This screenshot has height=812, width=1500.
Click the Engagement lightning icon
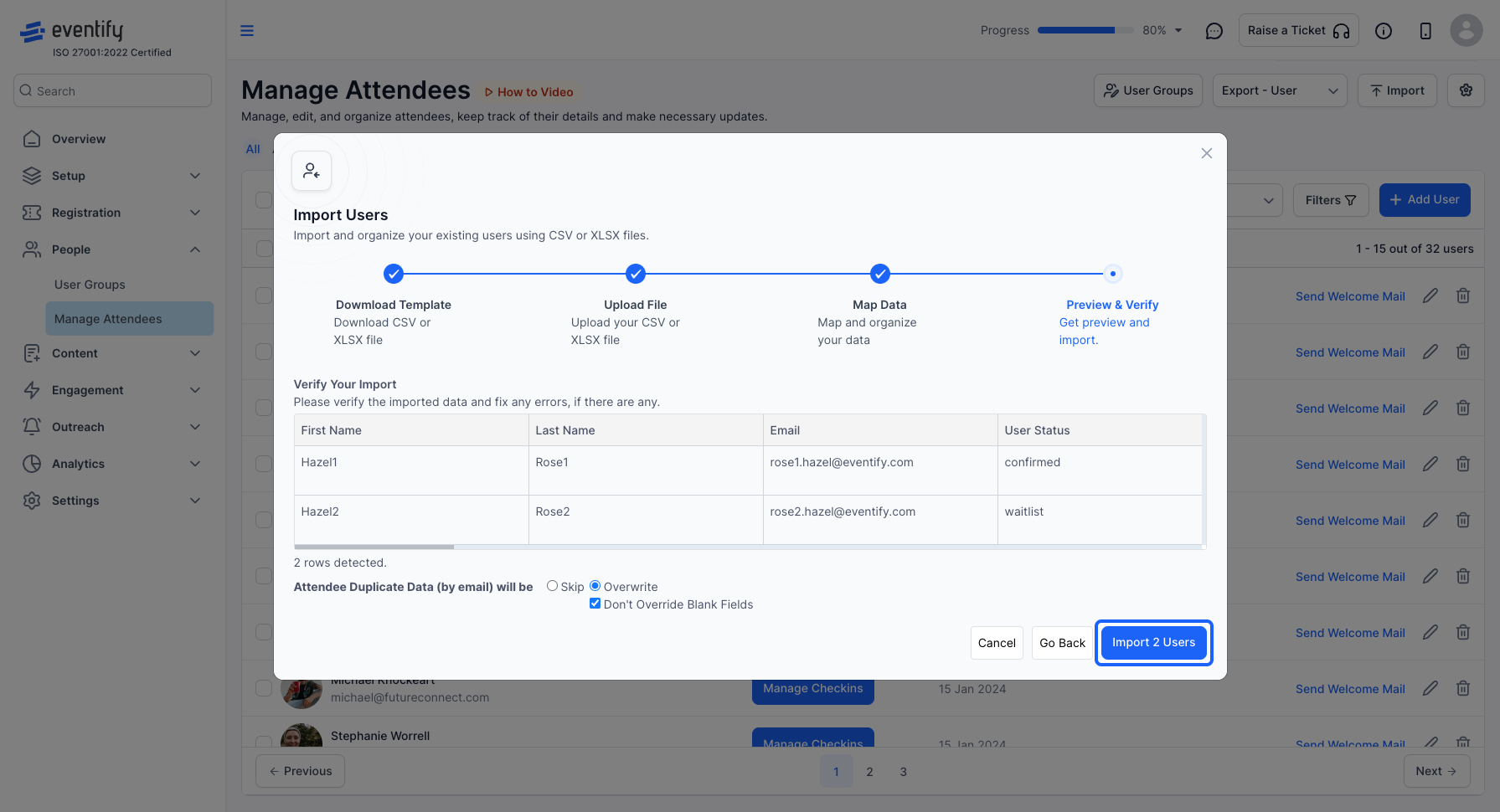(32, 390)
